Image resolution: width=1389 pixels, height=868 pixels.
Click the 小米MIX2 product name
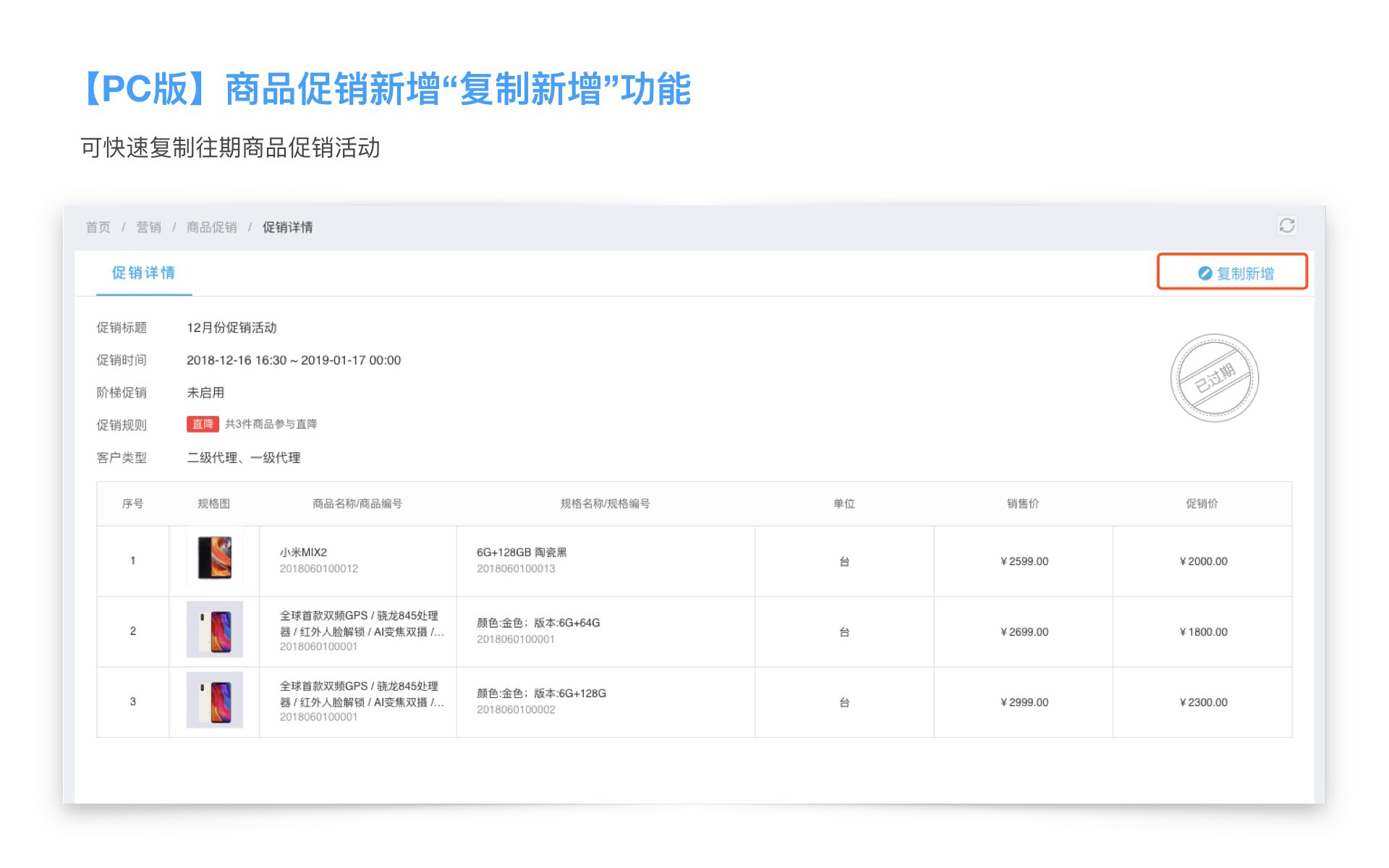click(304, 552)
